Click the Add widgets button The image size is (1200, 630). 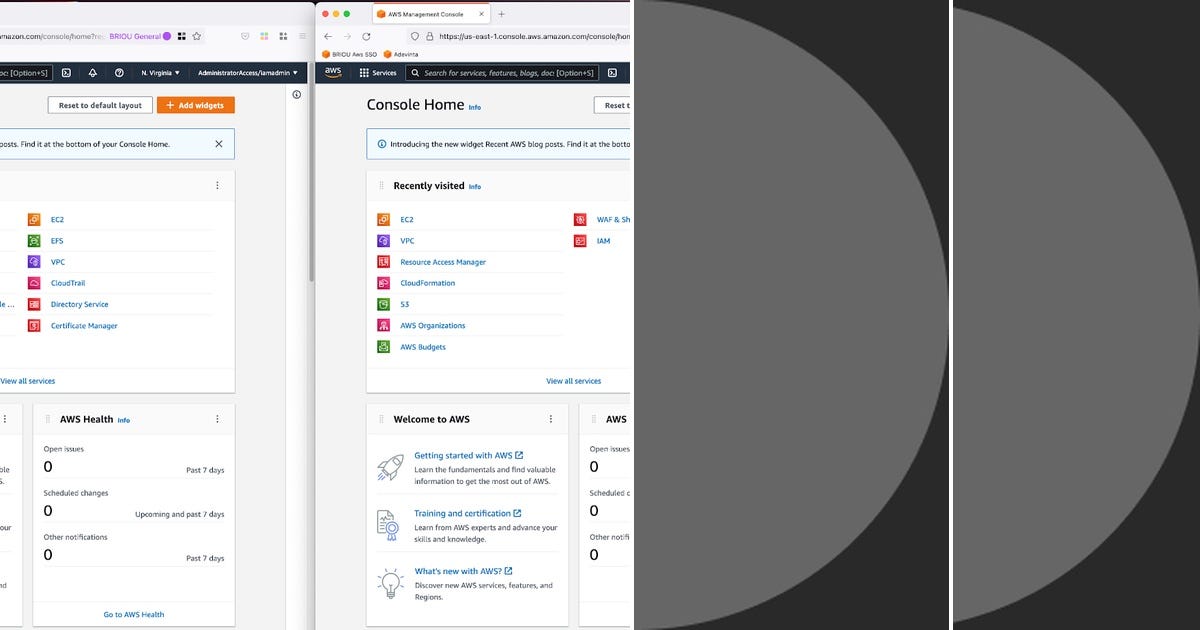click(x=195, y=105)
